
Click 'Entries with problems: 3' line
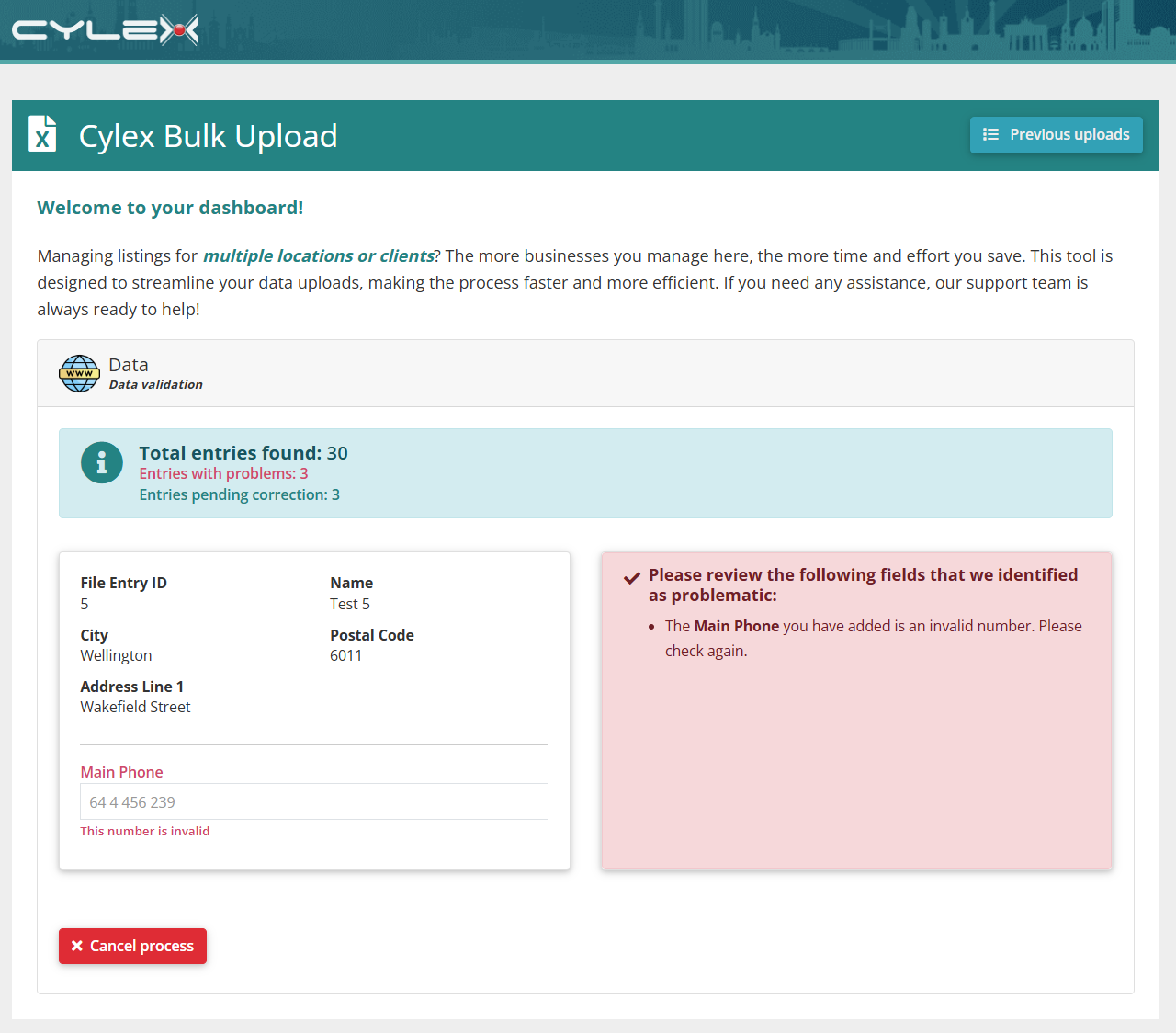(x=223, y=473)
